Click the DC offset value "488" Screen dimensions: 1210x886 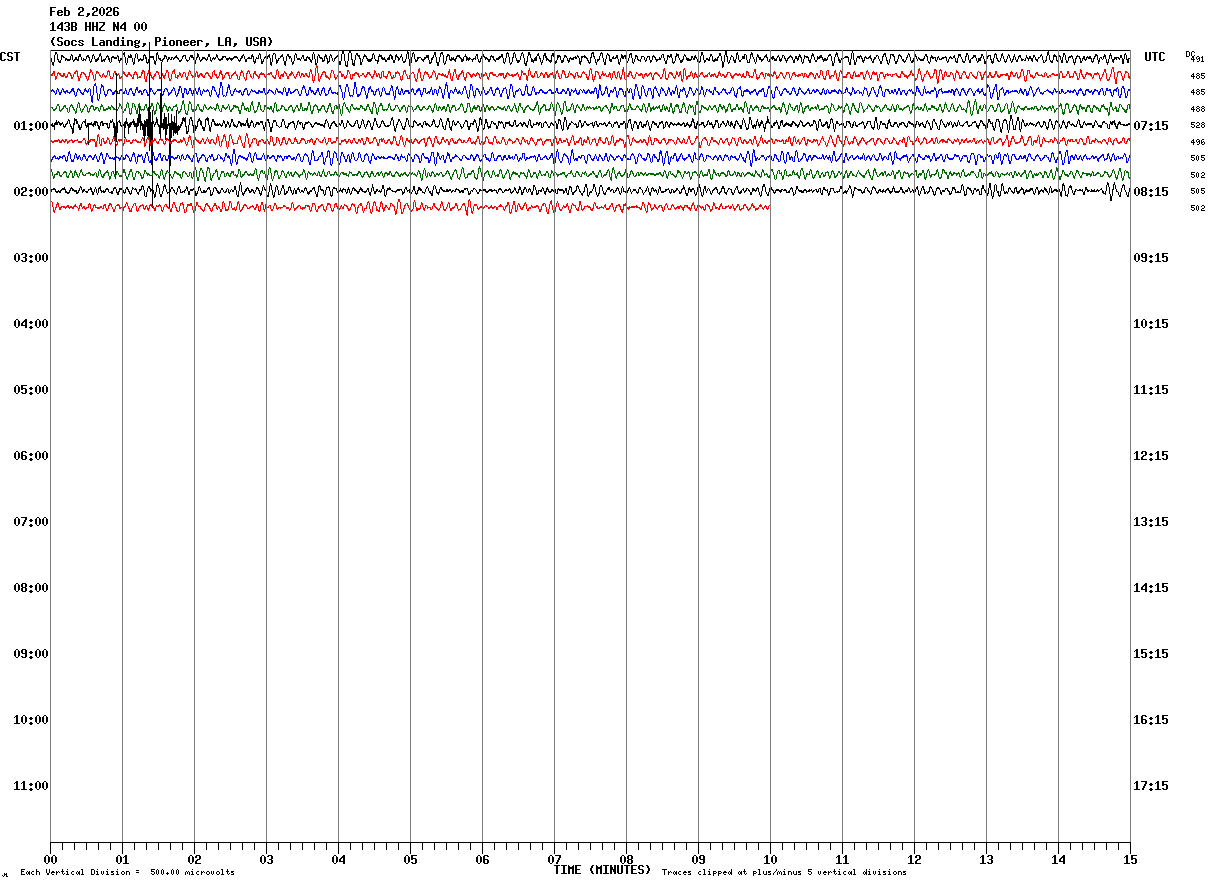tap(1198, 109)
